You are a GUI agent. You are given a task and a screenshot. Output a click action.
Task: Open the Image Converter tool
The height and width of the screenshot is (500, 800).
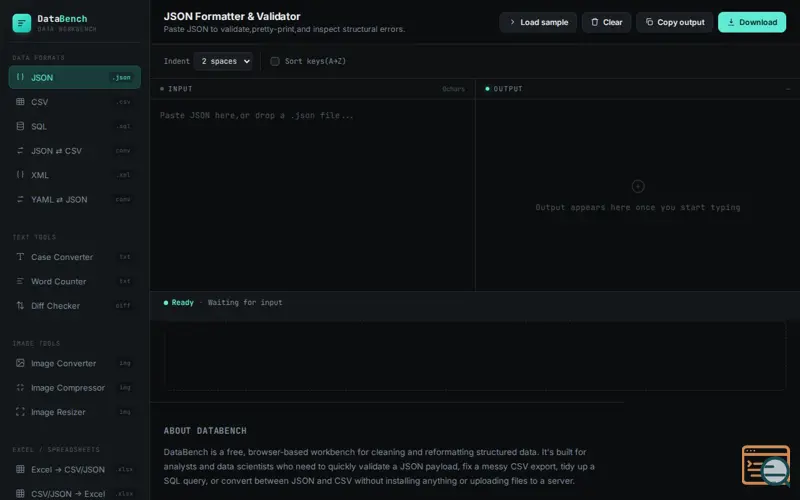click(x=74, y=363)
